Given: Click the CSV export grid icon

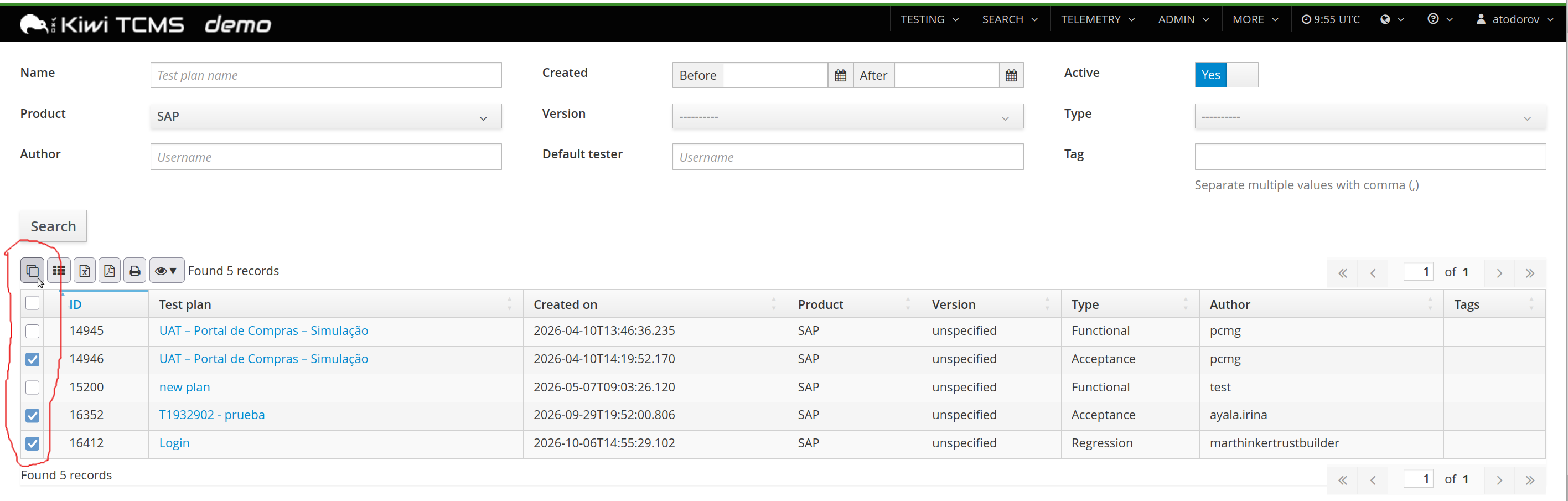Looking at the screenshot, I should (x=59, y=271).
